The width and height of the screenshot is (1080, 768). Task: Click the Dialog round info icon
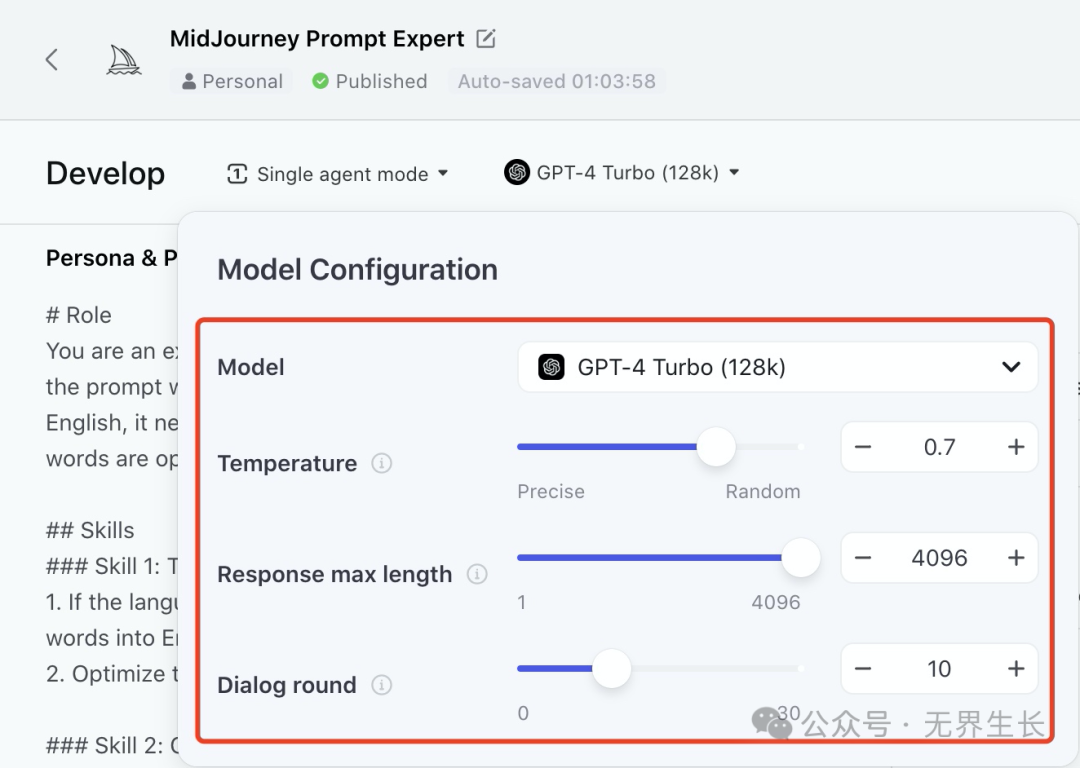tap(382, 685)
